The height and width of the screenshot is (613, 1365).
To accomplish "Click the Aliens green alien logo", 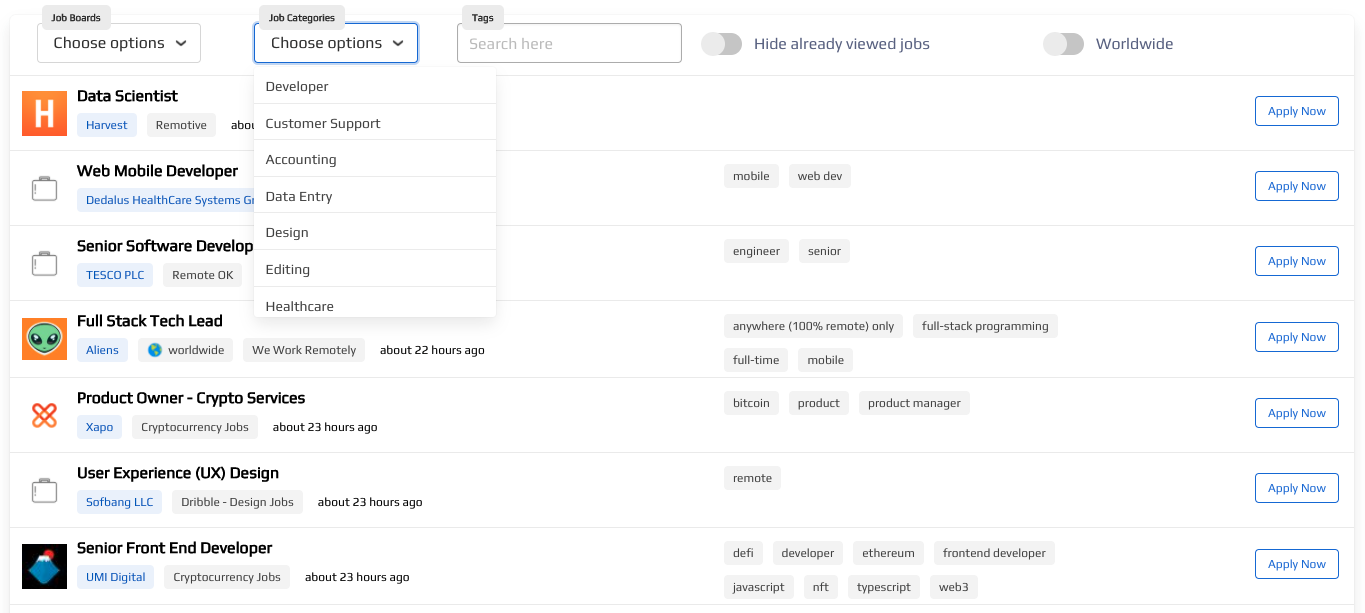I will point(44,339).
